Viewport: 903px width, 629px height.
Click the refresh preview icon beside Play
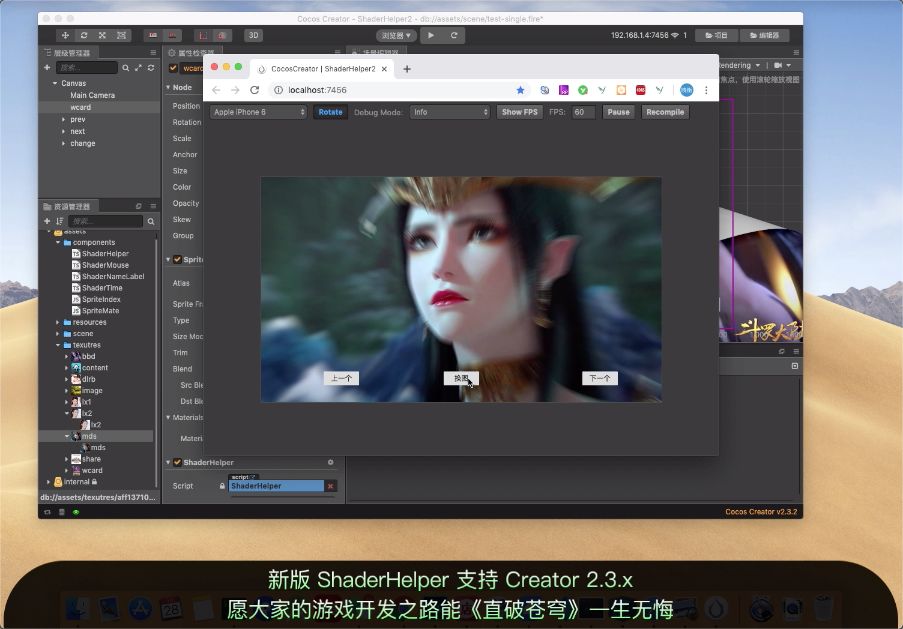(454, 35)
